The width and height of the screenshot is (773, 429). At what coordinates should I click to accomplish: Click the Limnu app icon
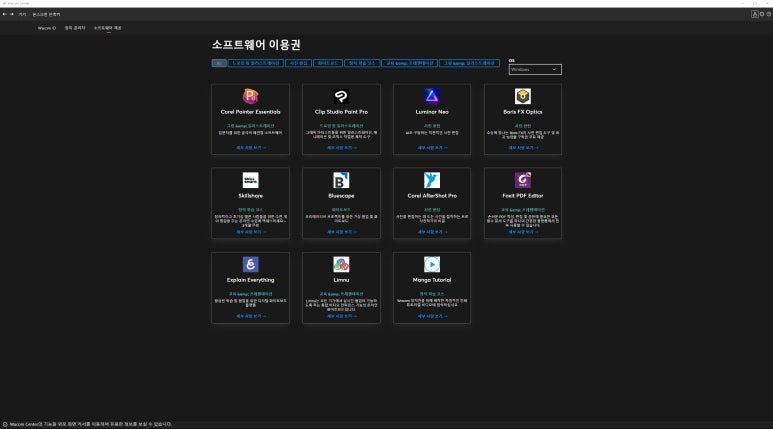[341, 264]
